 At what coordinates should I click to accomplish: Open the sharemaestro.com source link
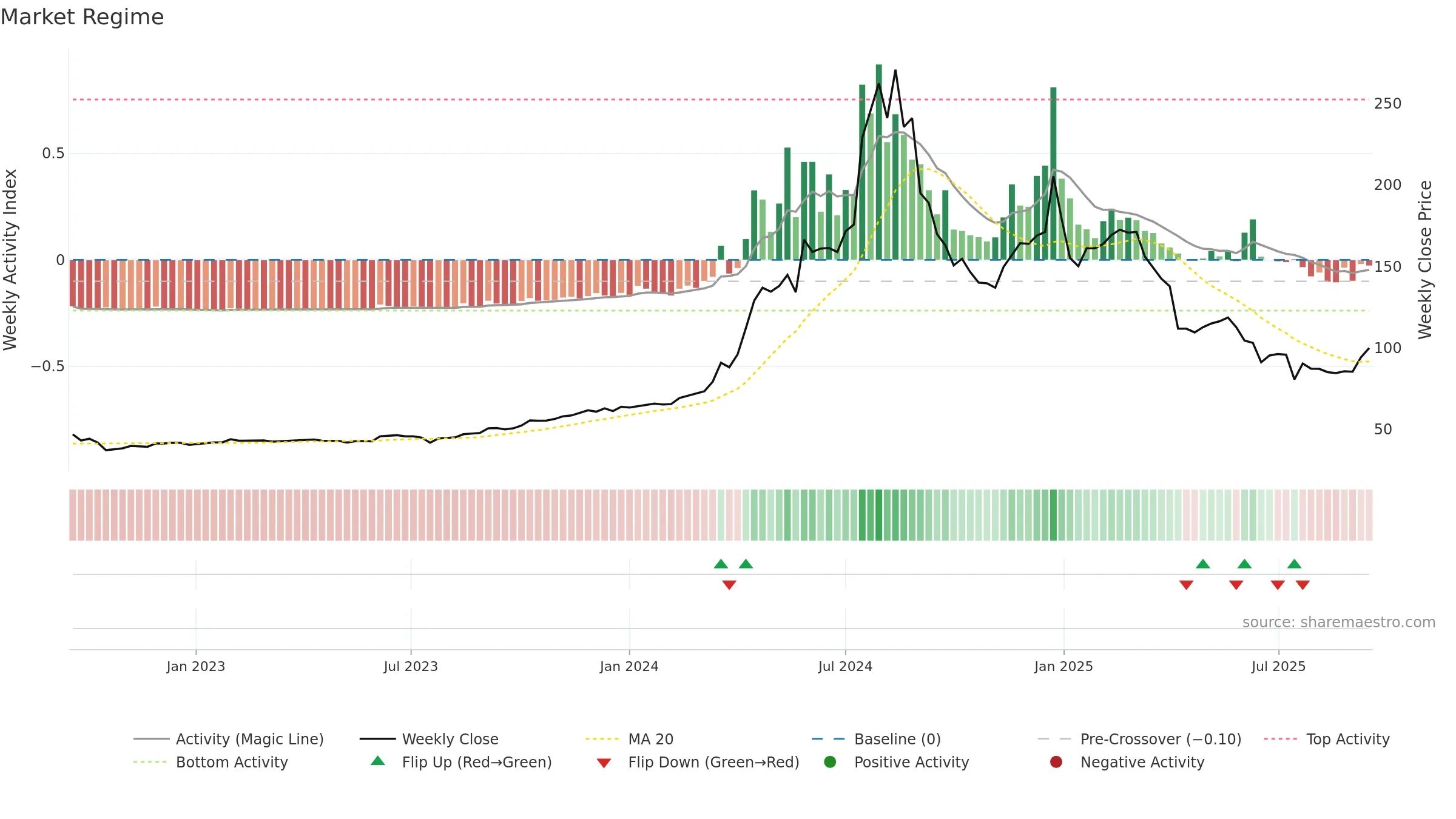pos(1339,622)
